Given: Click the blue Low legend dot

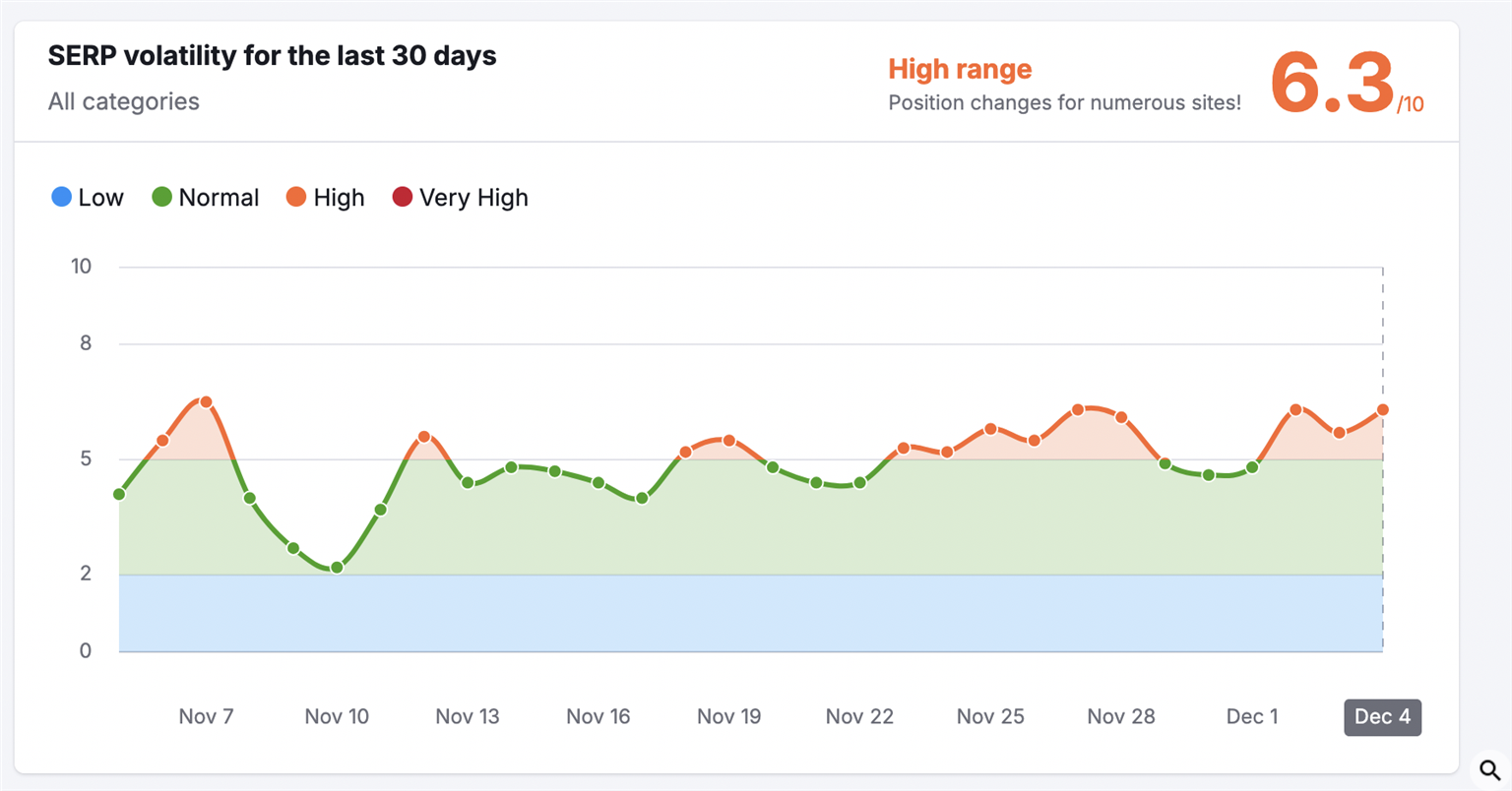Looking at the screenshot, I should click(x=61, y=197).
